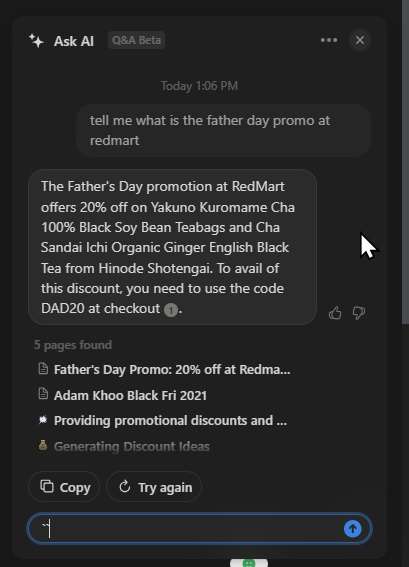Open the three-dot more options menu
Viewport: 409px width, 567px height.
tap(329, 40)
